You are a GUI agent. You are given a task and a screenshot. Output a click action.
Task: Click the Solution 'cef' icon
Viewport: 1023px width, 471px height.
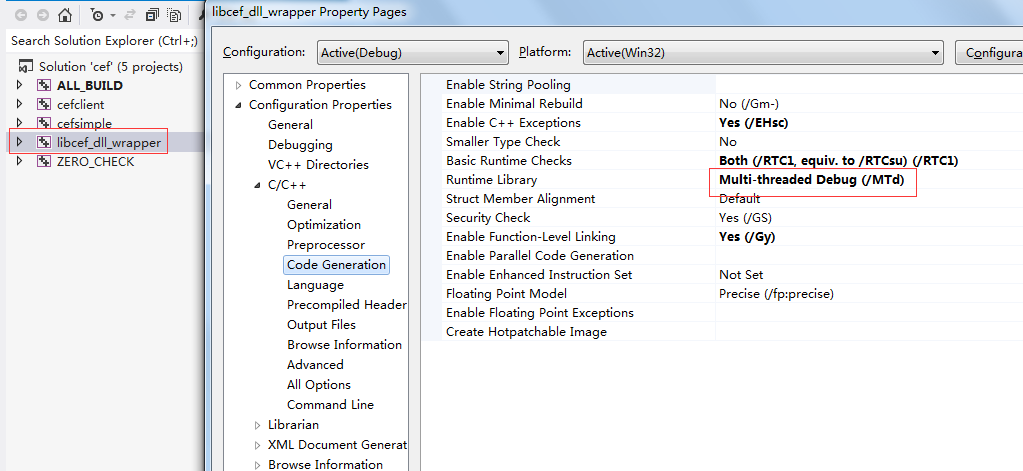(26, 67)
